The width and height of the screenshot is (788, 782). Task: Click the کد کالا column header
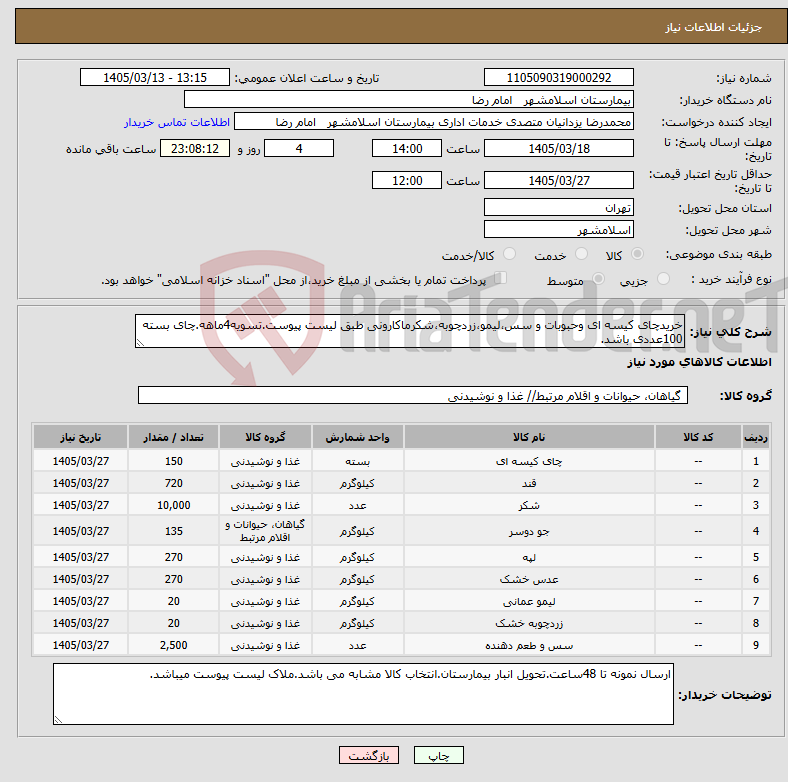point(698,437)
